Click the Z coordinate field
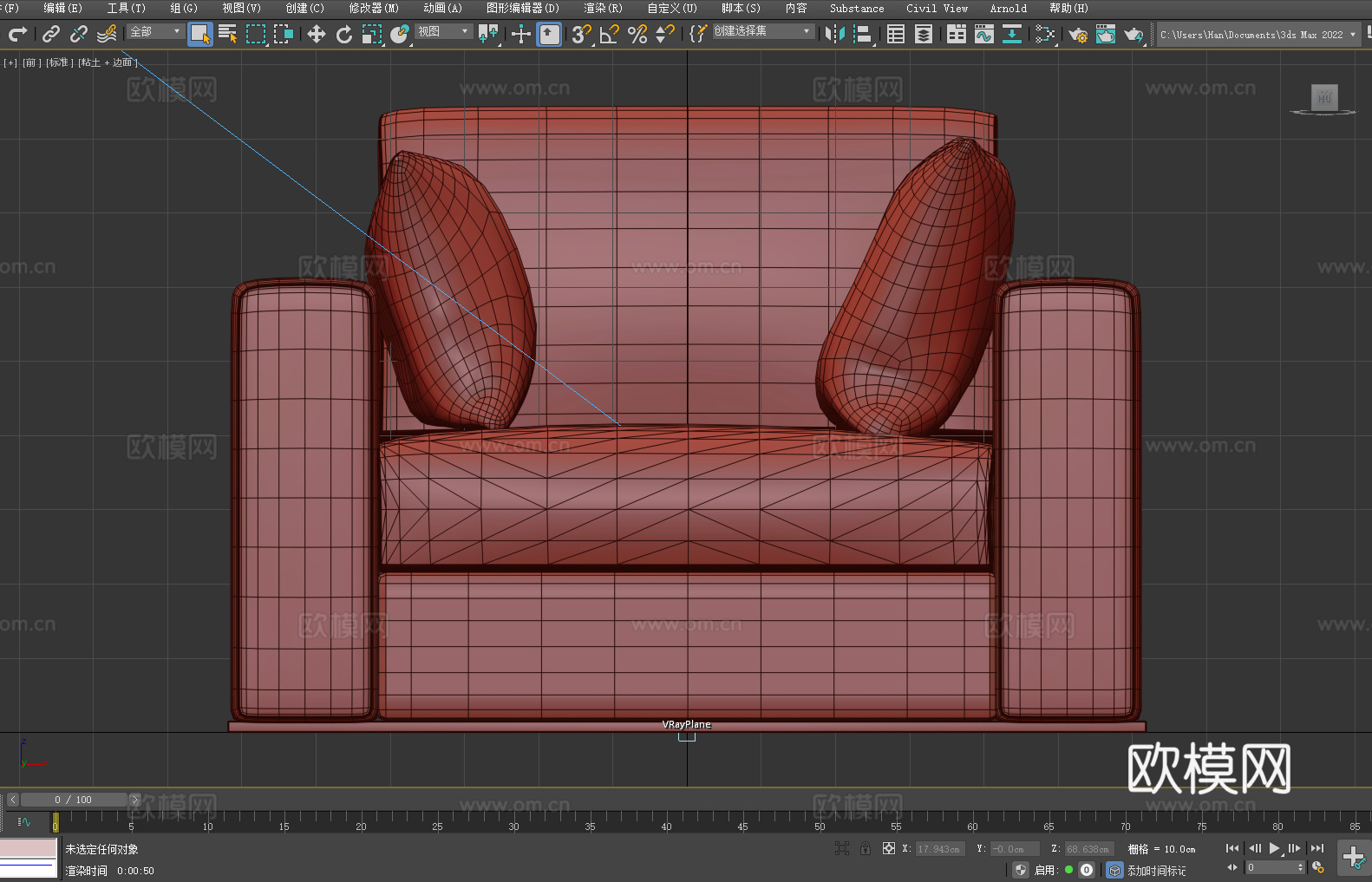The width and height of the screenshot is (1372, 882). click(x=1088, y=849)
